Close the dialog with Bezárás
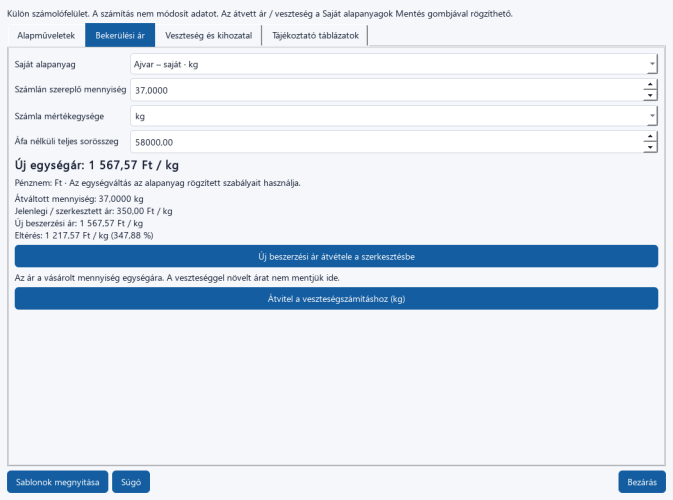The width and height of the screenshot is (673, 500). (642, 482)
